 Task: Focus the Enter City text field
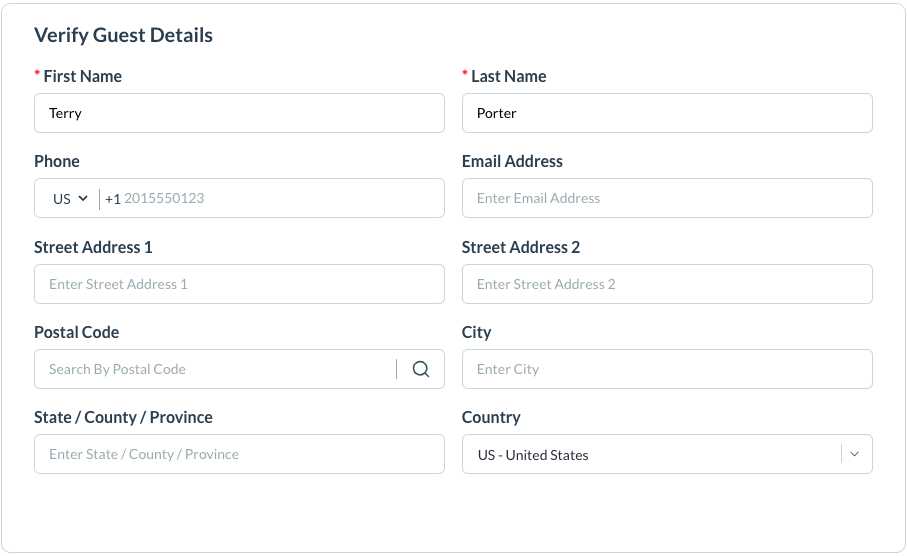[667, 369]
